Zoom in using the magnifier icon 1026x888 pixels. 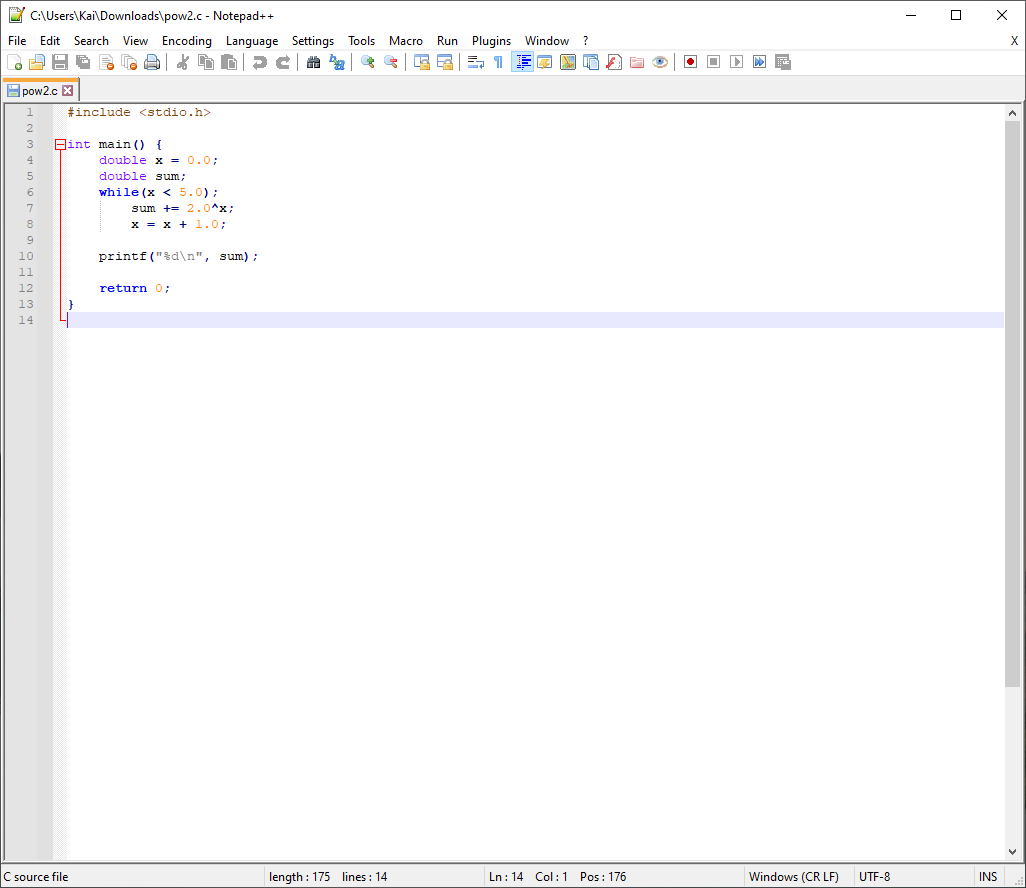click(367, 62)
